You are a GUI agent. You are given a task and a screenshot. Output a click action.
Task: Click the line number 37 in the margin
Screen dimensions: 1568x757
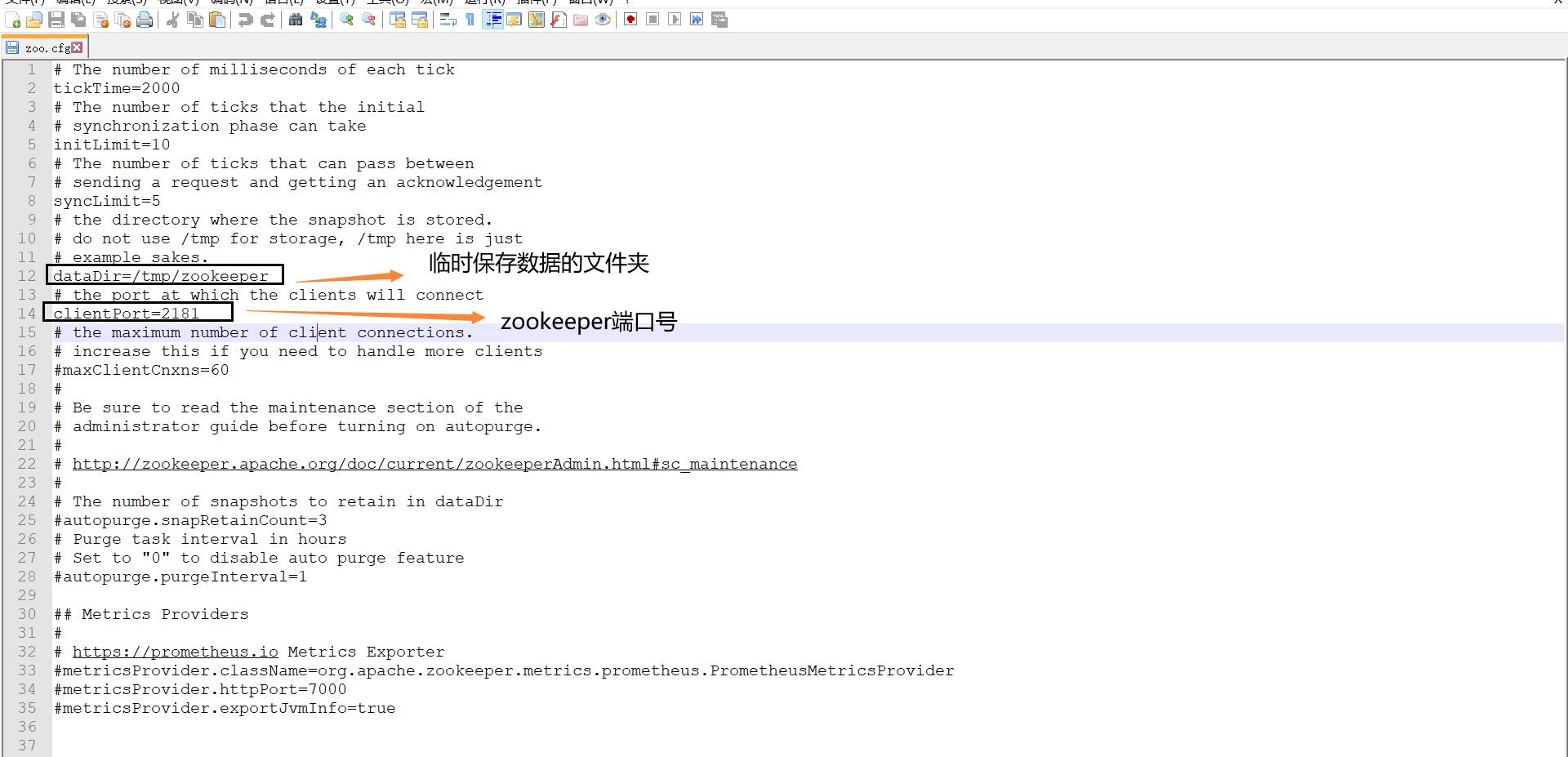pyautogui.click(x=27, y=746)
